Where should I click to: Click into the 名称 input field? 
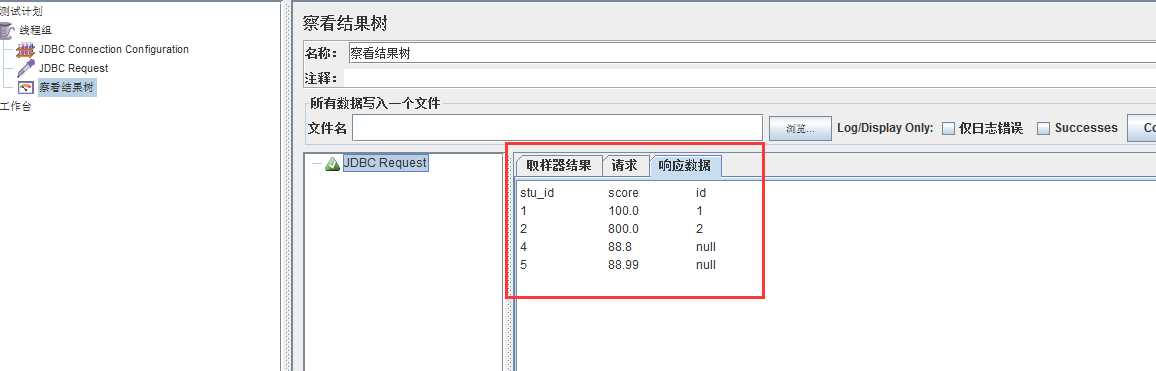tap(751, 53)
